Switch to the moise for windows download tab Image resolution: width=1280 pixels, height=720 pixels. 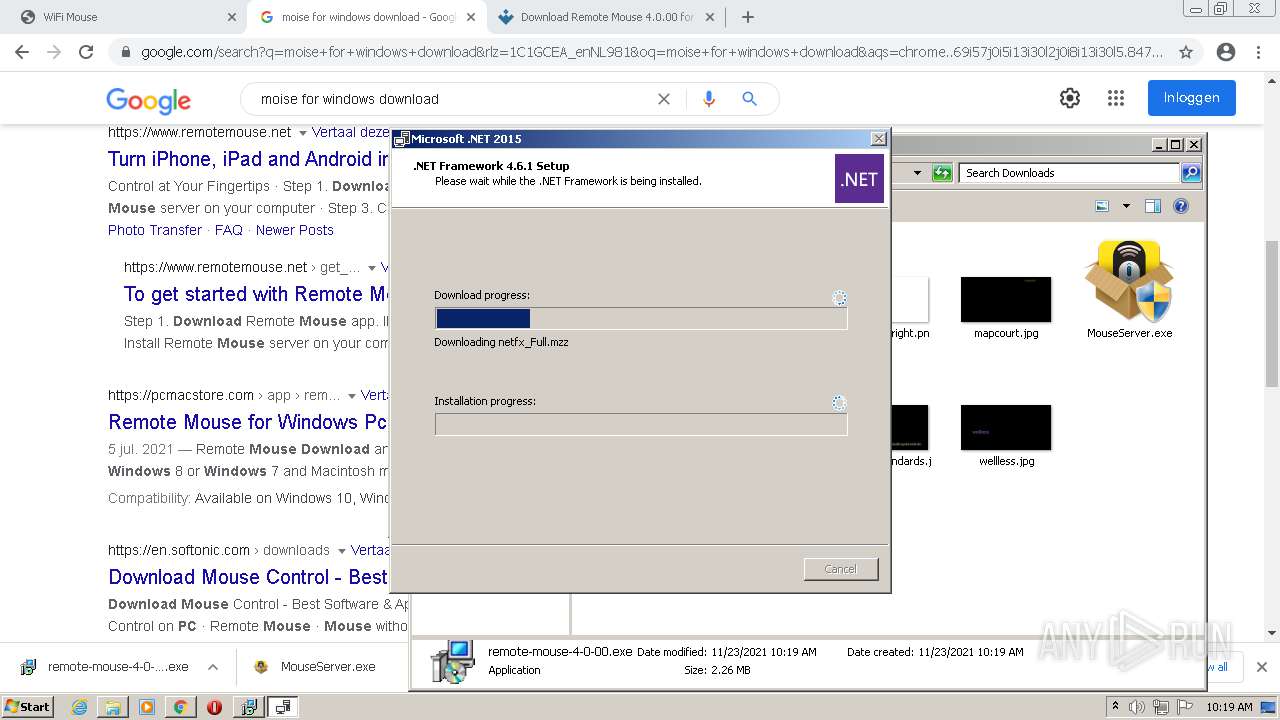click(367, 17)
